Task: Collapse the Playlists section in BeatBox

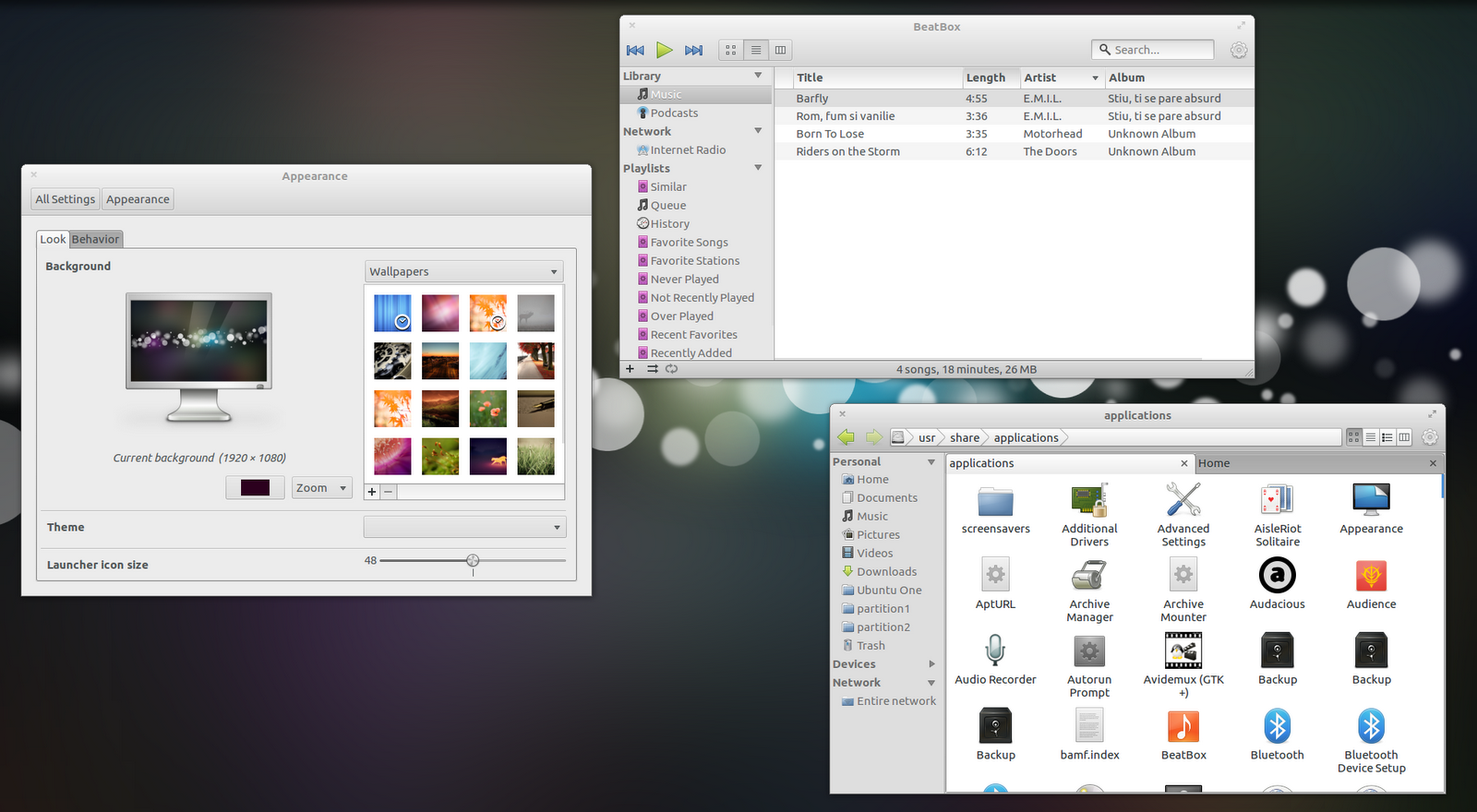Action: [758, 168]
